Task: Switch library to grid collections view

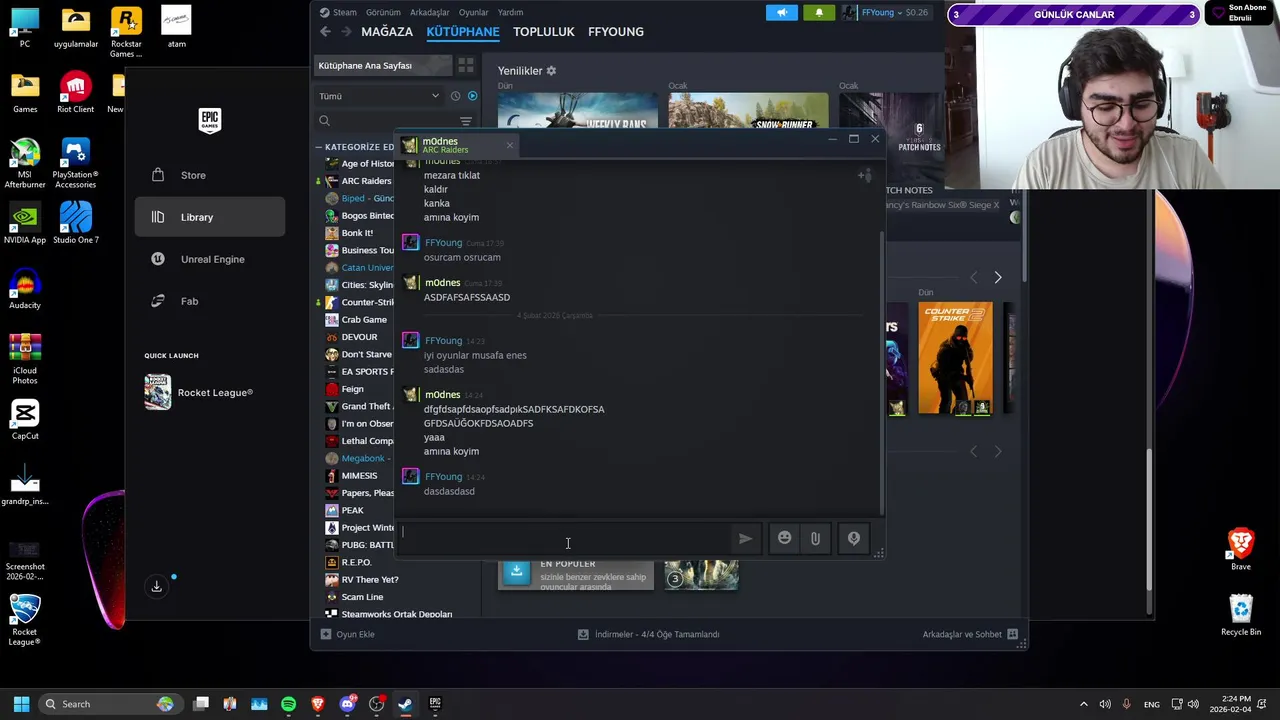Action: pyautogui.click(x=466, y=65)
